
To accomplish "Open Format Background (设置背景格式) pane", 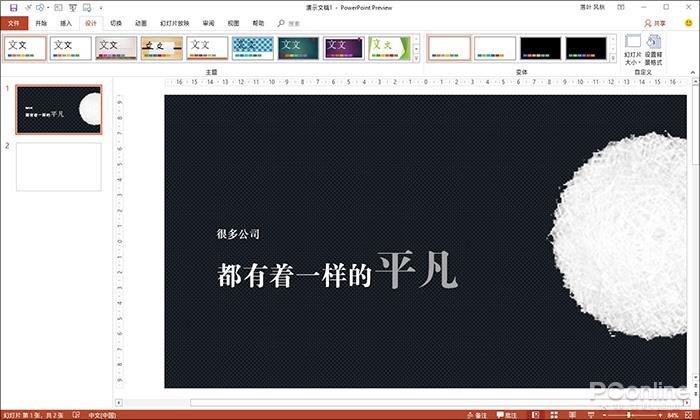I will [x=653, y=50].
